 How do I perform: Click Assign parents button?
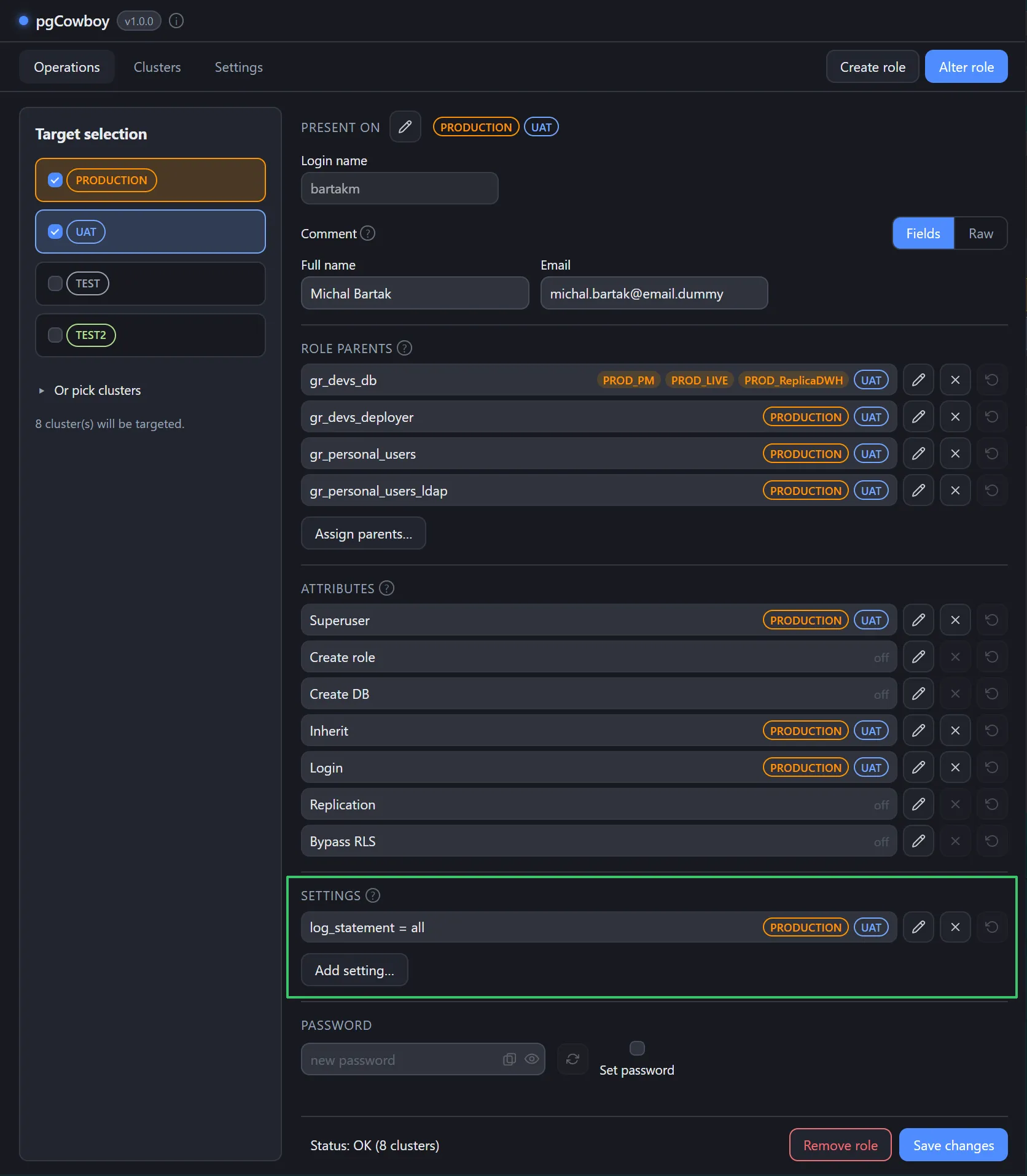pos(364,534)
